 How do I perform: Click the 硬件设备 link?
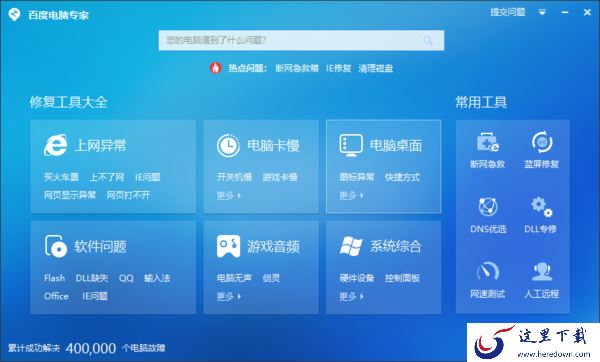pos(357,278)
